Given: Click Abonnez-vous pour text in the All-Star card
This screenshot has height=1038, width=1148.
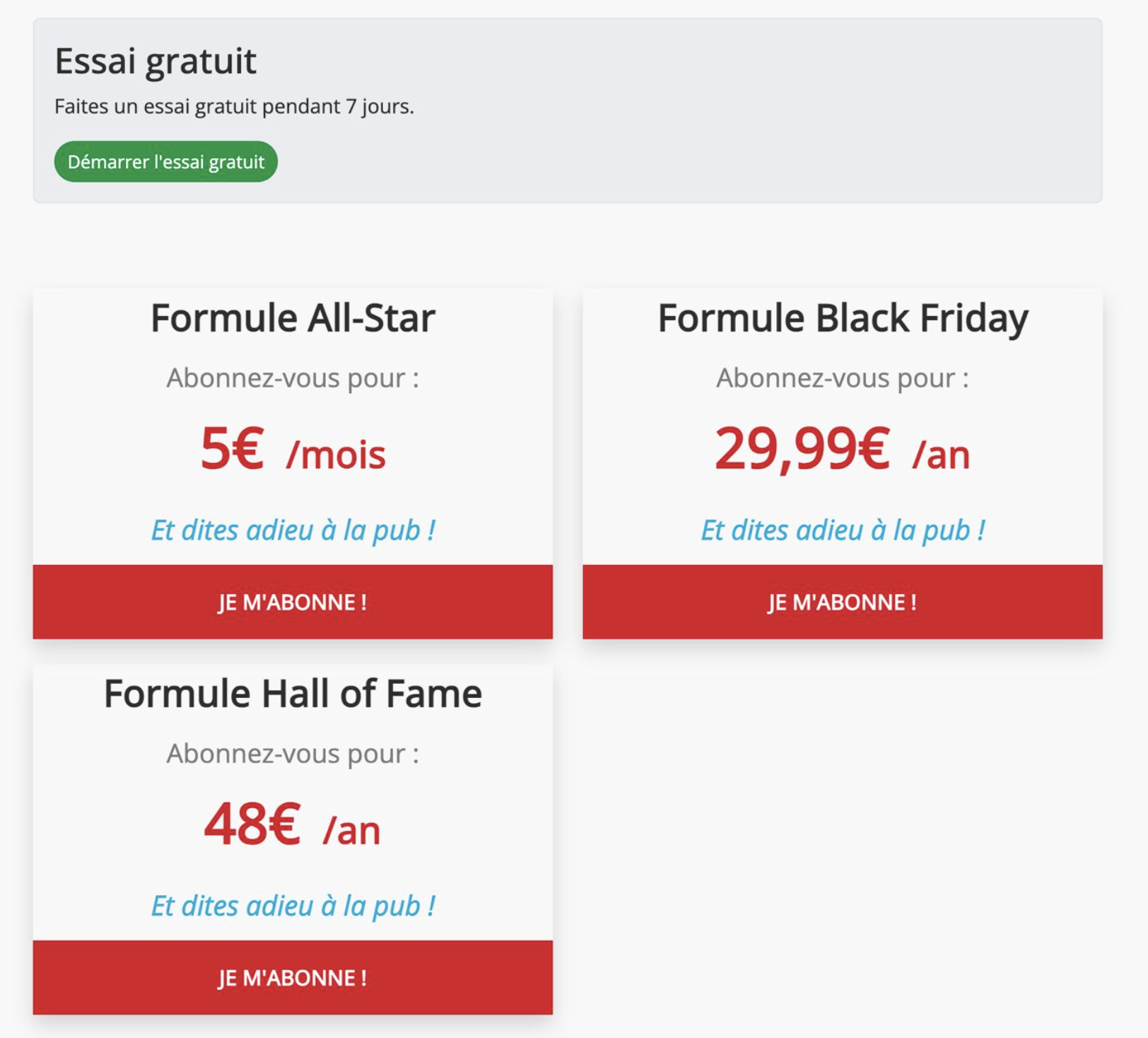Looking at the screenshot, I should (293, 378).
